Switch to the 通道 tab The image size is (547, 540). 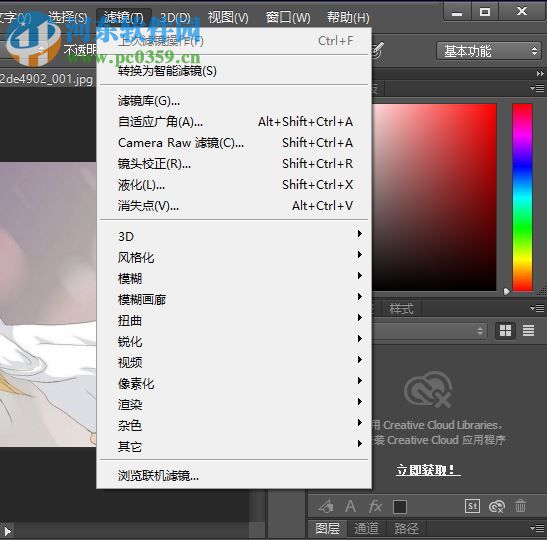366,528
